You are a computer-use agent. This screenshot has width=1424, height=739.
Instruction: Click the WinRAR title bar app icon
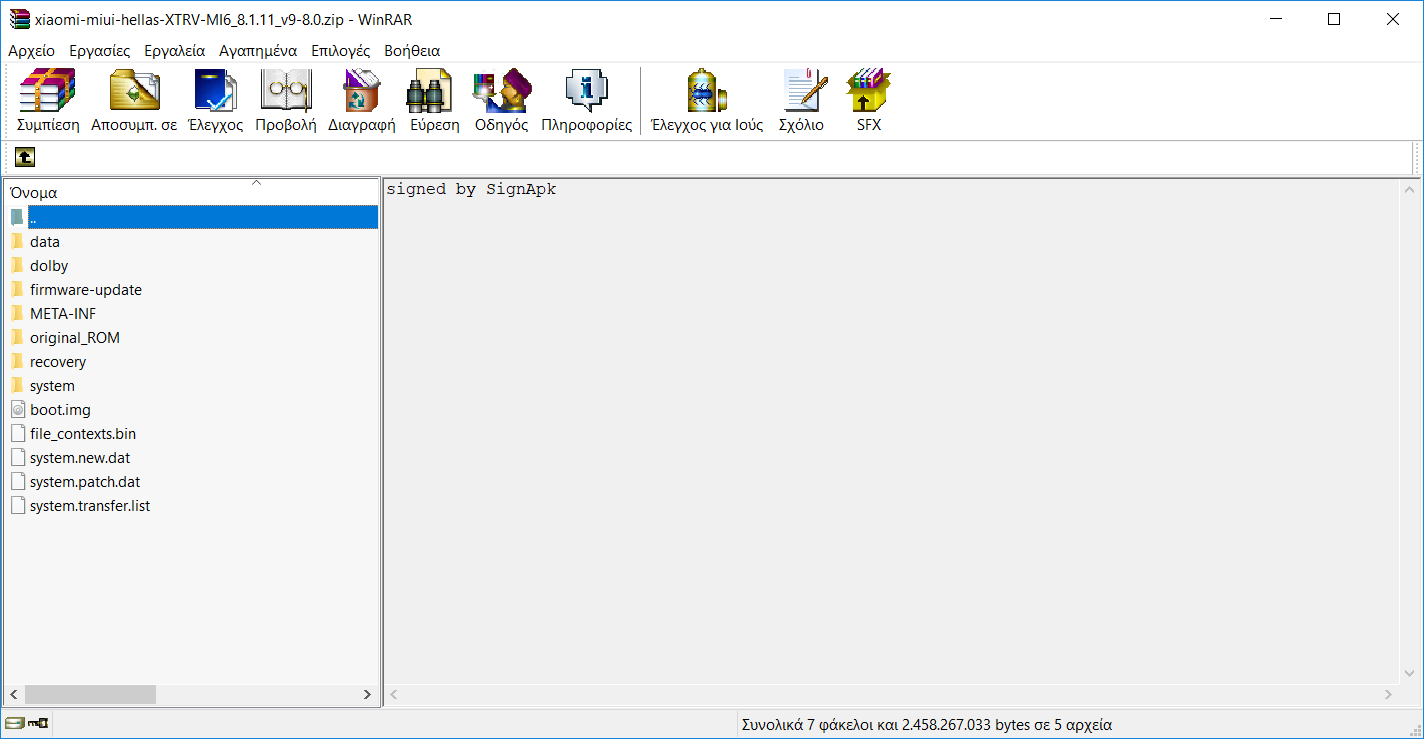click(x=19, y=19)
